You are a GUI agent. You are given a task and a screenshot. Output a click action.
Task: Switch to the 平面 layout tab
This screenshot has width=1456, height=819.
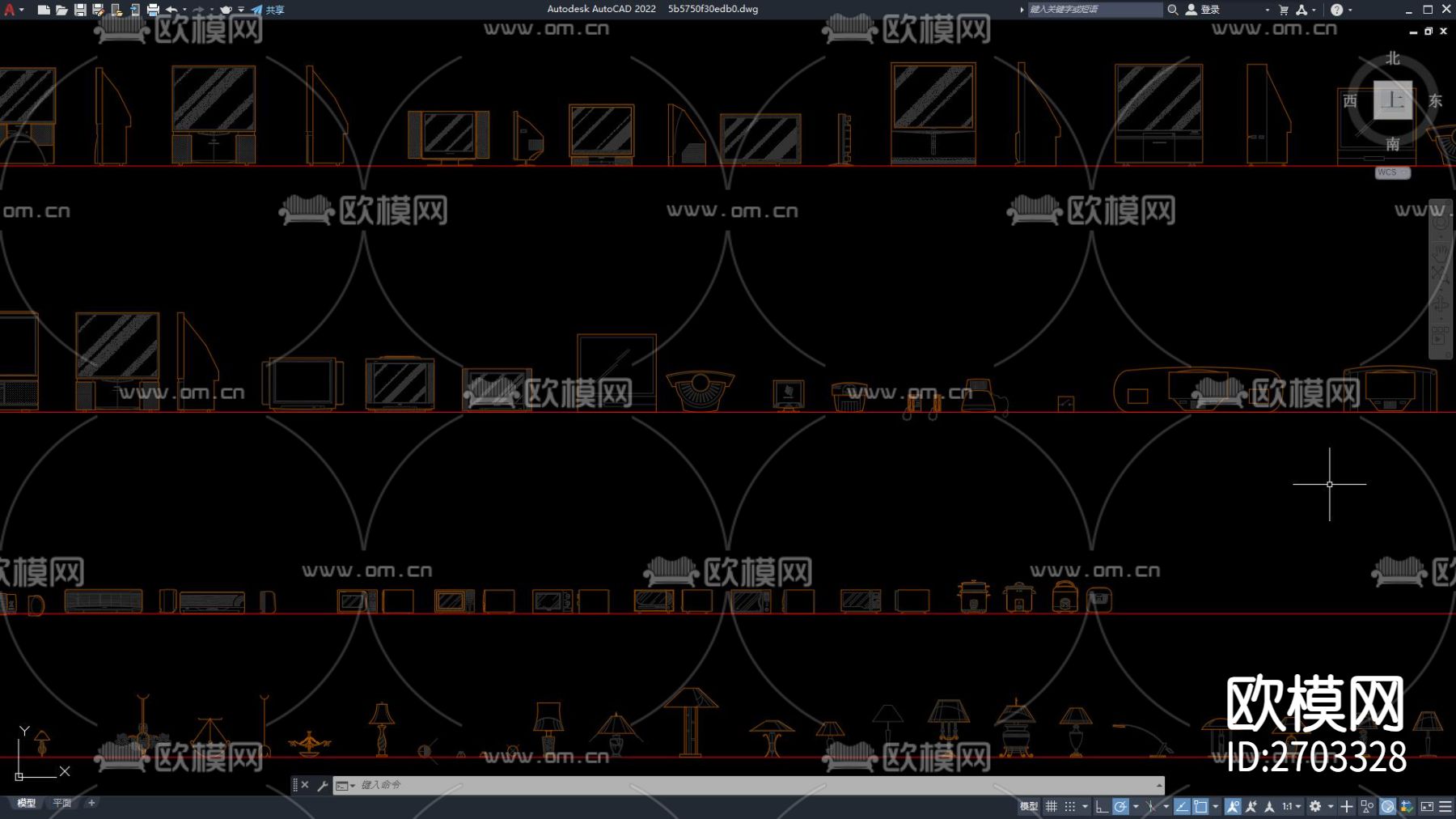coord(62,803)
